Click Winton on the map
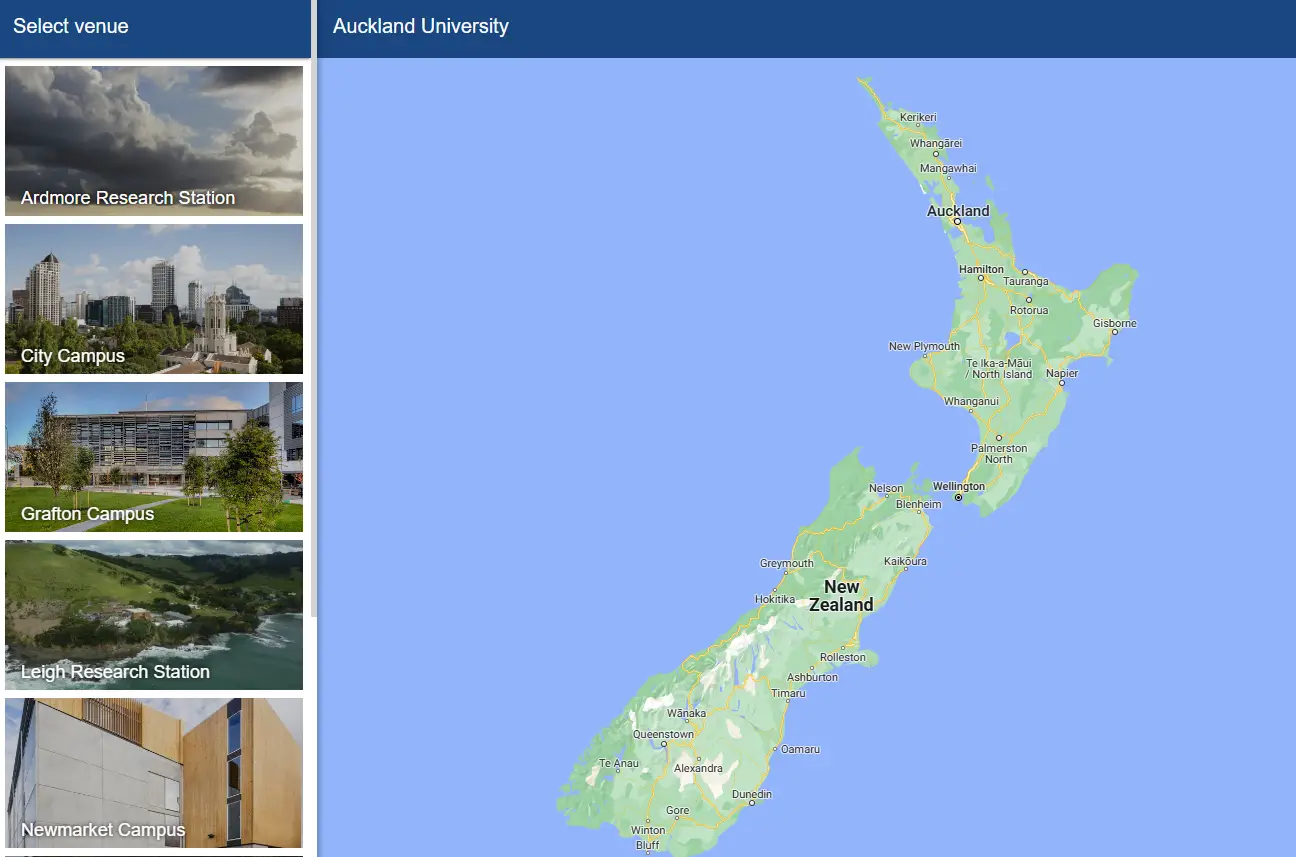The width and height of the screenshot is (1296, 857). click(x=648, y=831)
